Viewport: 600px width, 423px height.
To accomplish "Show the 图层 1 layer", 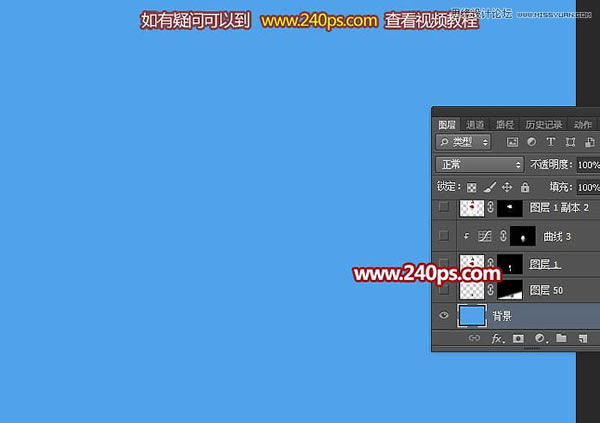I will pos(444,263).
